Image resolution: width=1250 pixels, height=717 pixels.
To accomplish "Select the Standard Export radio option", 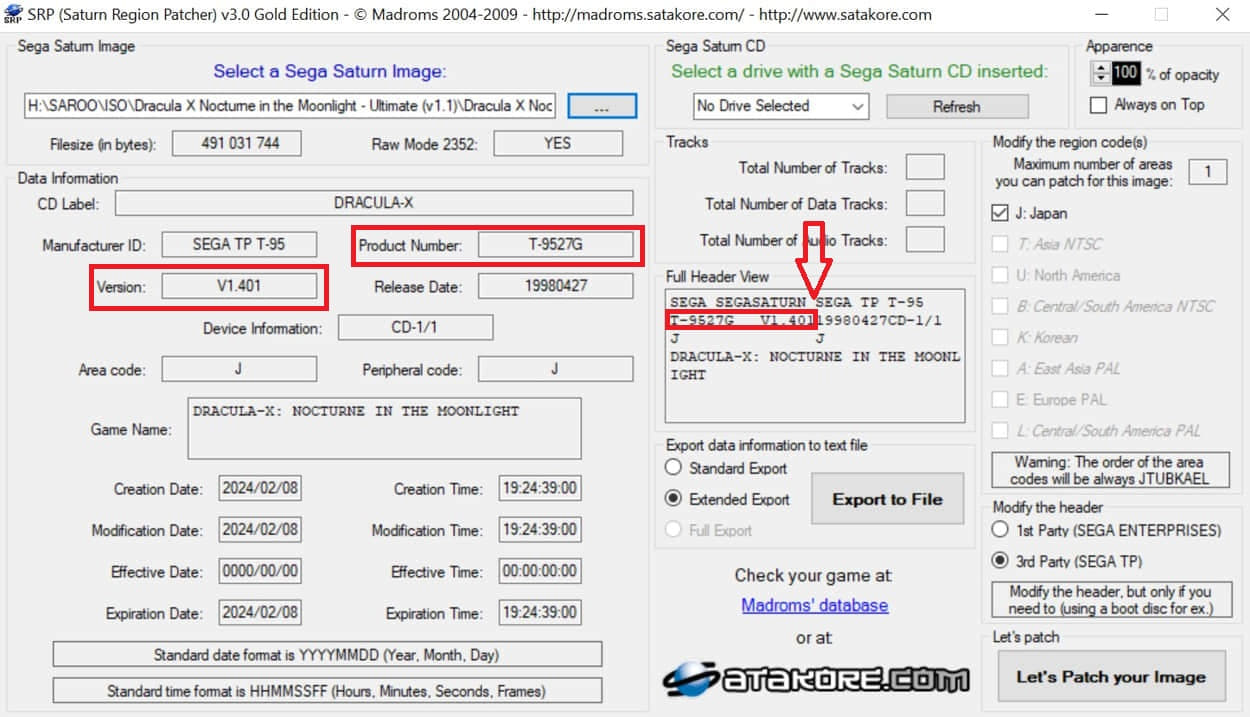I will (675, 468).
